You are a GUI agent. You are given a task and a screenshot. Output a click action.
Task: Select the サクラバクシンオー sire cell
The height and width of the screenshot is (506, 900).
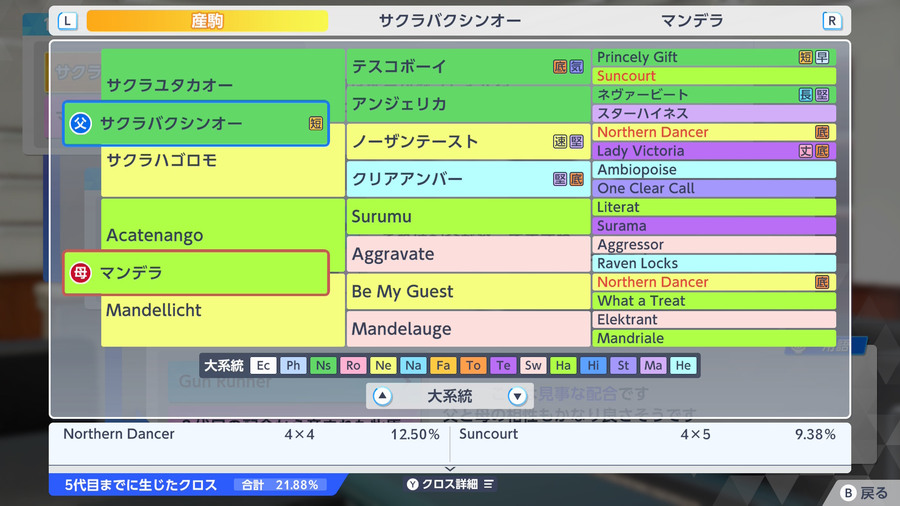pyautogui.click(x=196, y=123)
